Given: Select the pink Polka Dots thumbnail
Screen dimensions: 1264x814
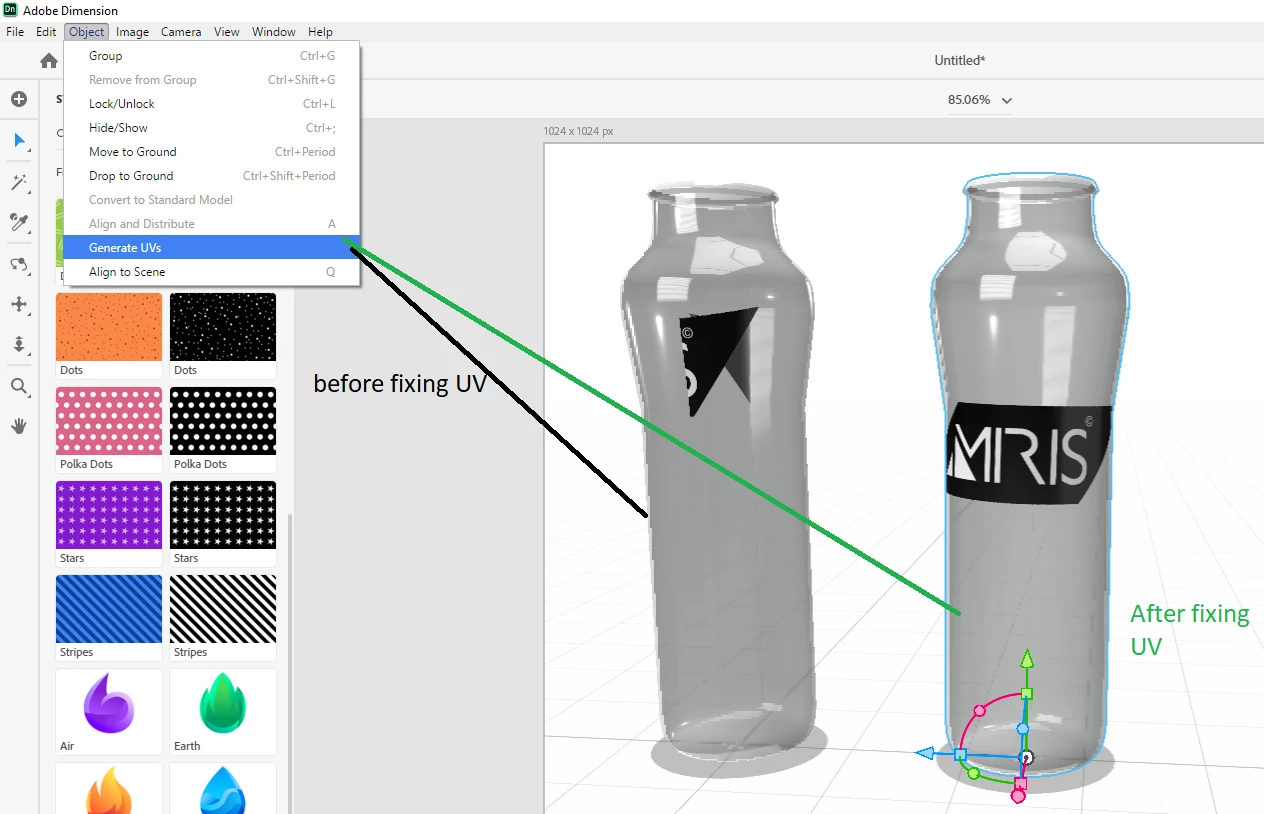Looking at the screenshot, I should pyautogui.click(x=109, y=421).
